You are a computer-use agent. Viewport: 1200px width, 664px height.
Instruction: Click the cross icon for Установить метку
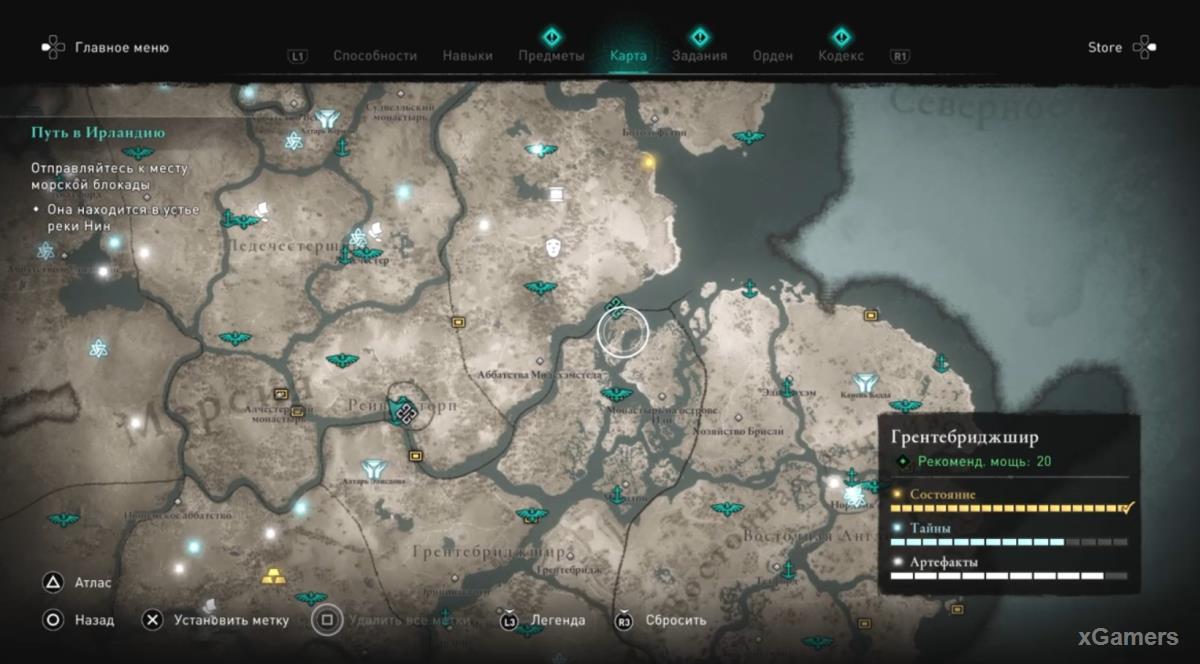pos(152,620)
